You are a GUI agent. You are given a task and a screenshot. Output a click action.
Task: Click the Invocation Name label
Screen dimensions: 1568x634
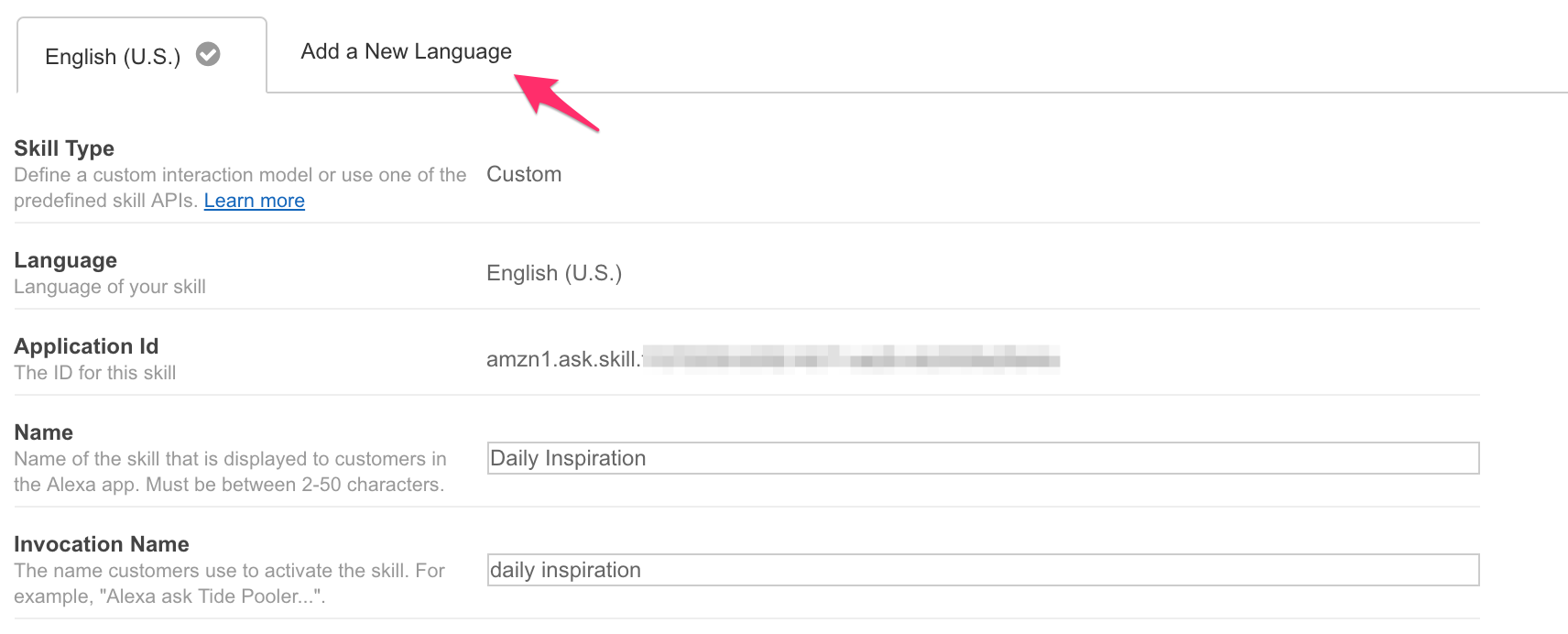(102, 544)
